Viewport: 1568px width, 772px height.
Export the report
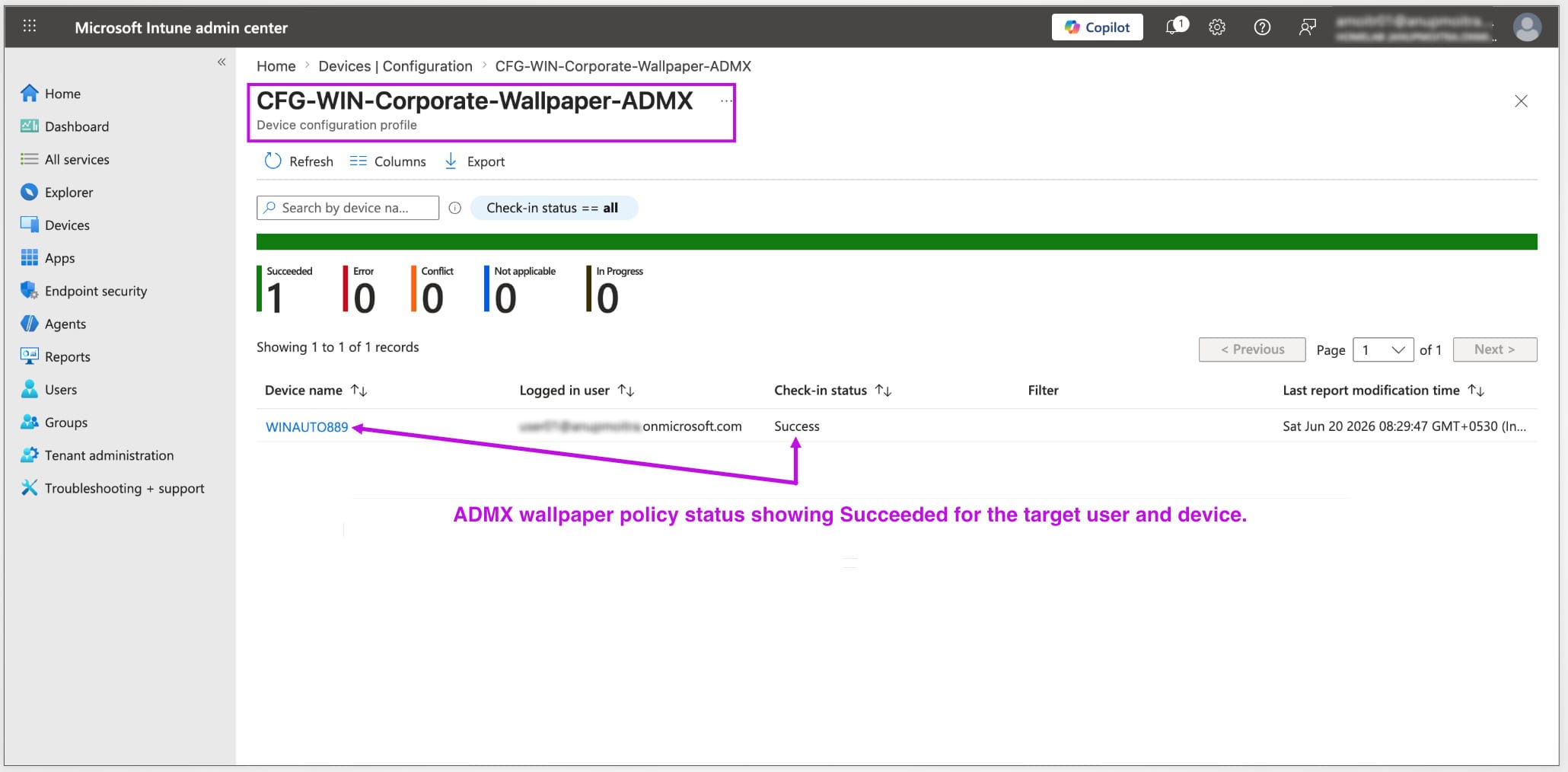(474, 161)
